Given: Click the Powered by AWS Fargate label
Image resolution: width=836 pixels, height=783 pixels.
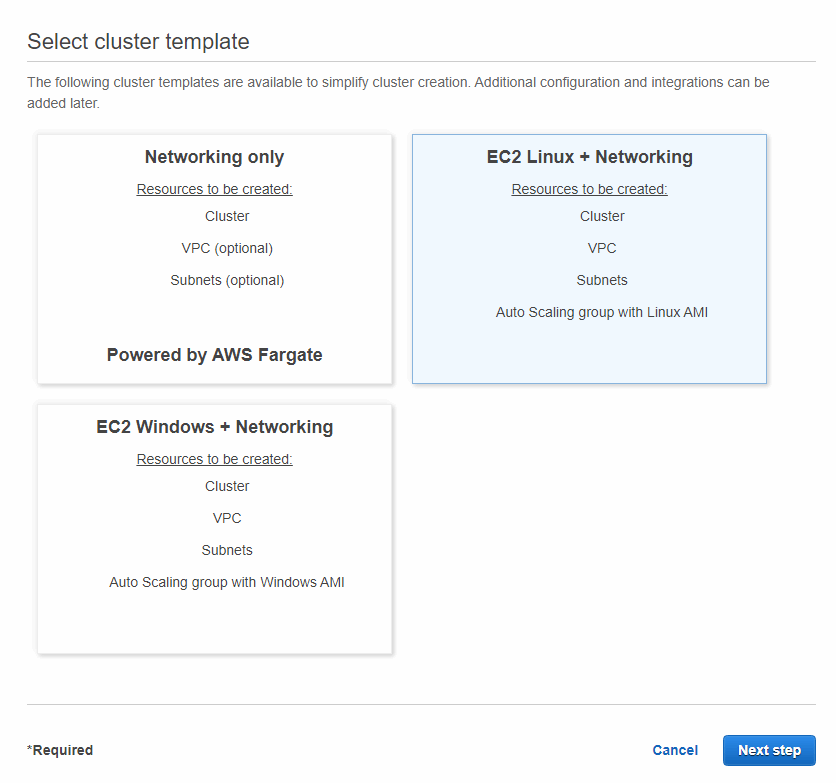Looking at the screenshot, I should point(214,355).
